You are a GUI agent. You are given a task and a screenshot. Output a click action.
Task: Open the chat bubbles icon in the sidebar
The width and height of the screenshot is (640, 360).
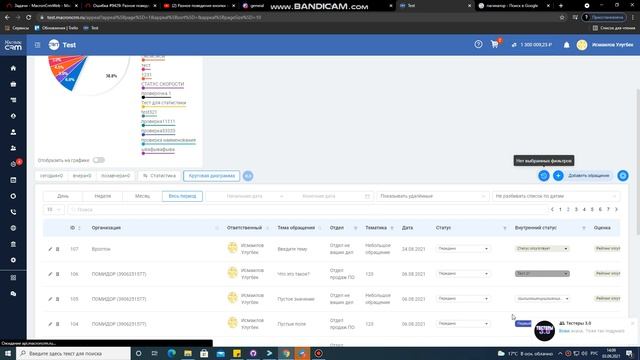[13, 294]
